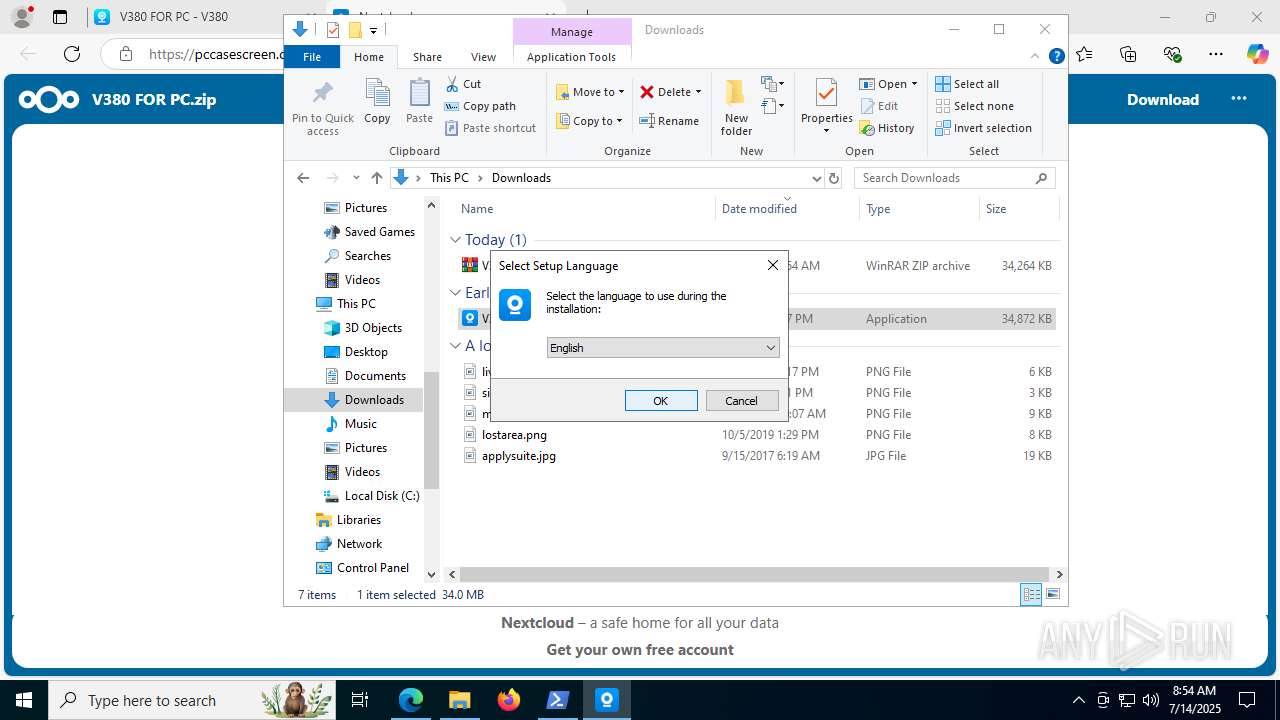The image size is (1280, 720).
Task: Confirm language with the OK button
Action: pyautogui.click(x=661, y=400)
